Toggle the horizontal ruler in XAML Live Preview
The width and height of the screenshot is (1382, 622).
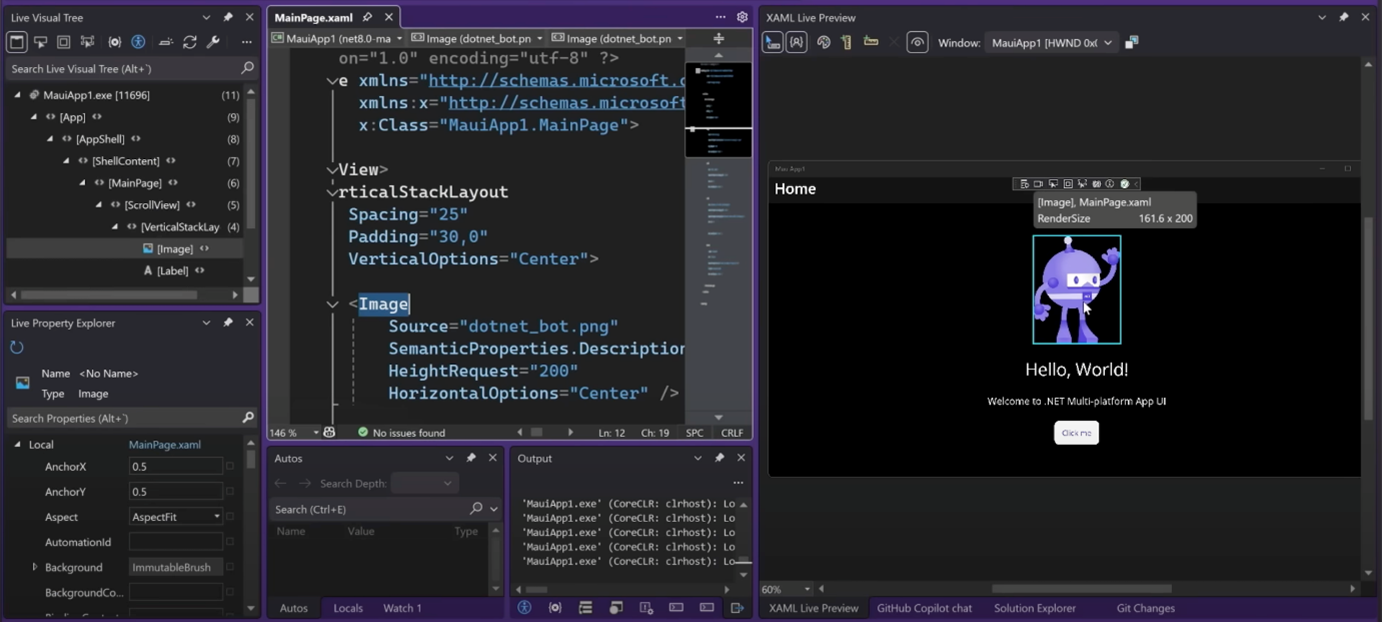(x=871, y=42)
